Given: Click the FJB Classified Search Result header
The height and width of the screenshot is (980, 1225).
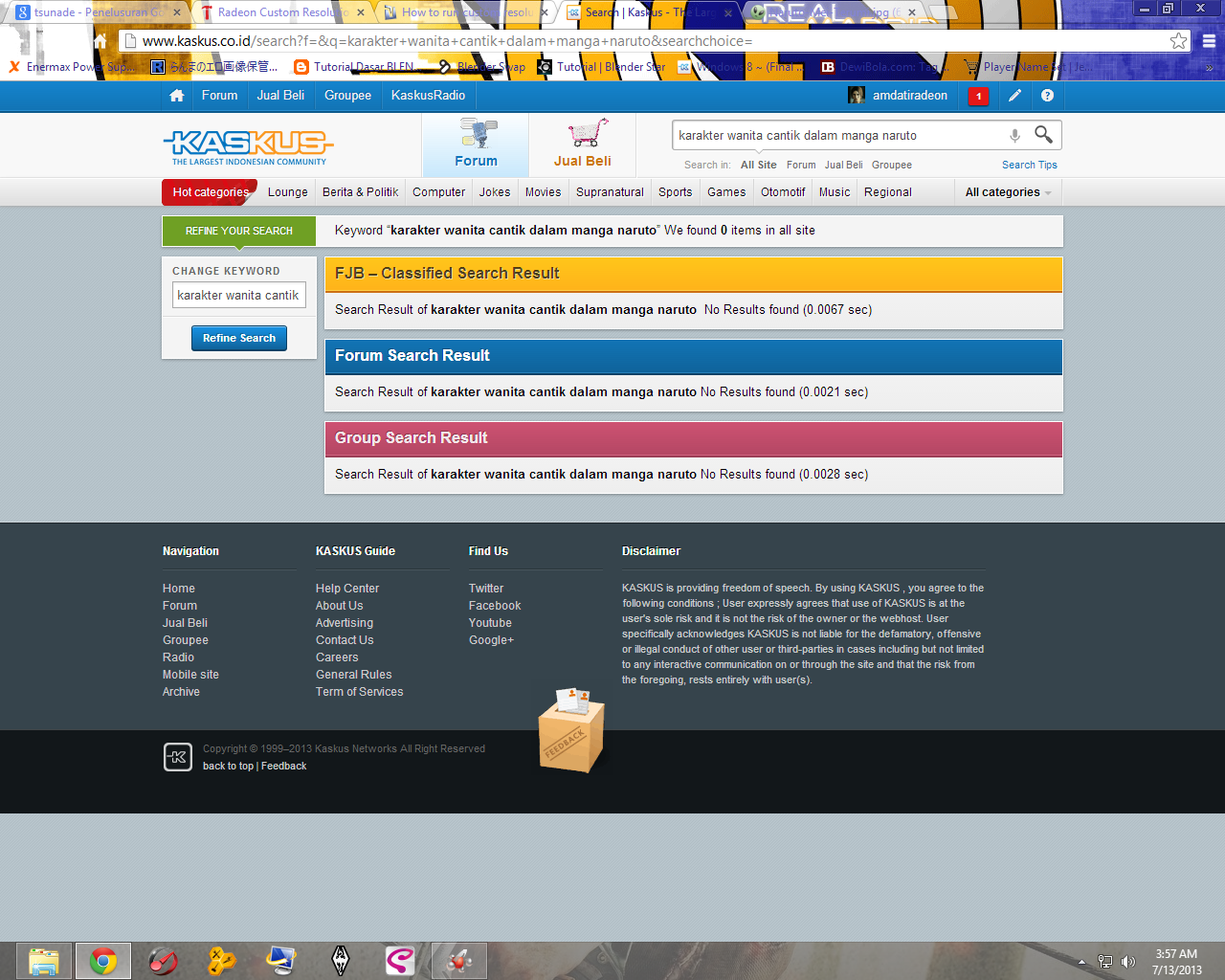Looking at the screenshot, I should point(694,274).
